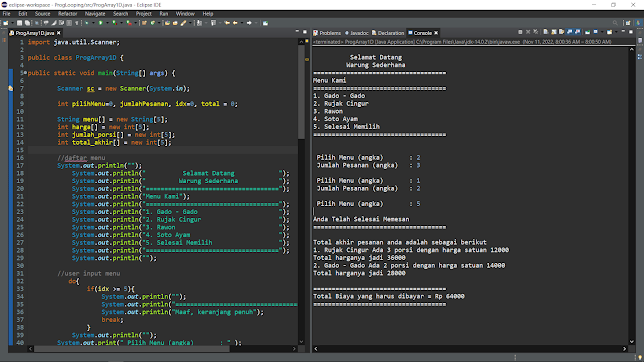This screenshot has width=644, height=362.
Task: Open the Source menu
Action: click(x=42, y=14)
